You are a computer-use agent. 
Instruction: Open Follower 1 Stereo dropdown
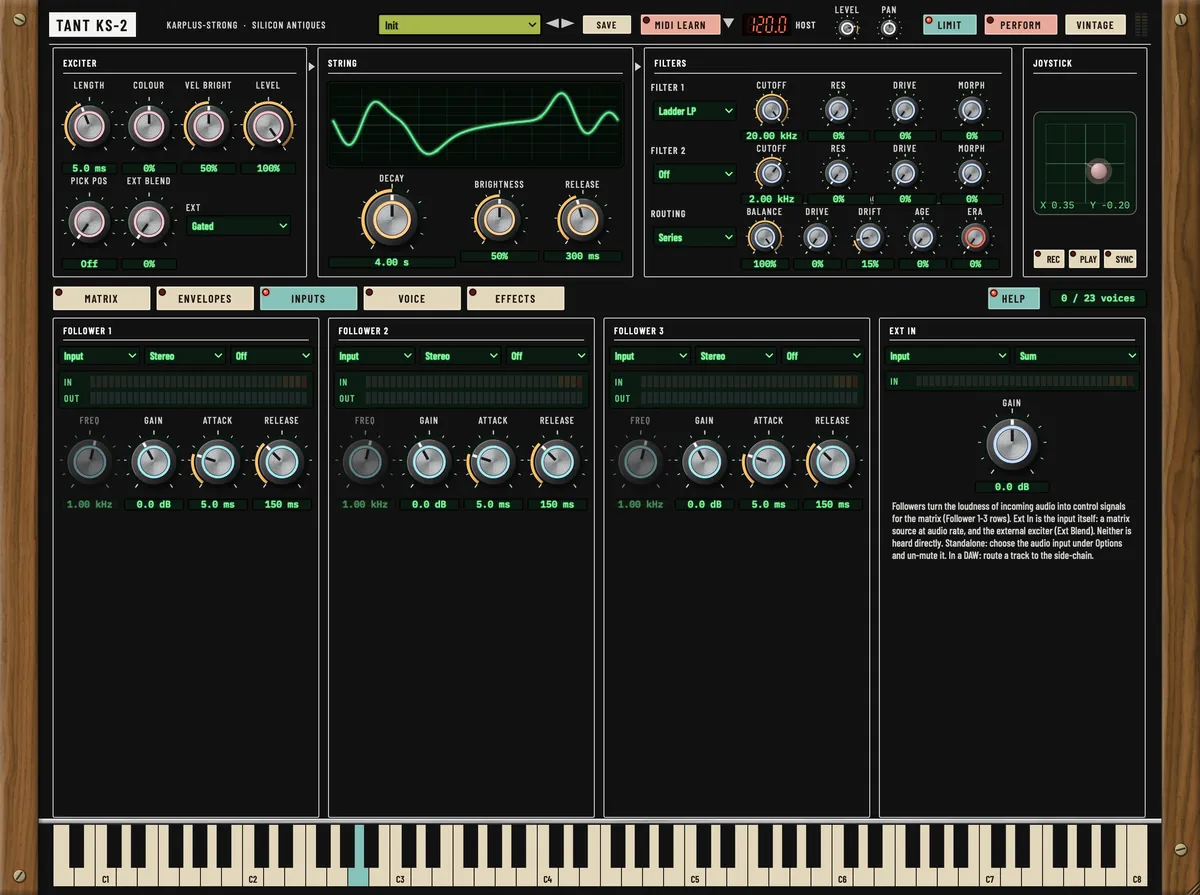[185, 356]
